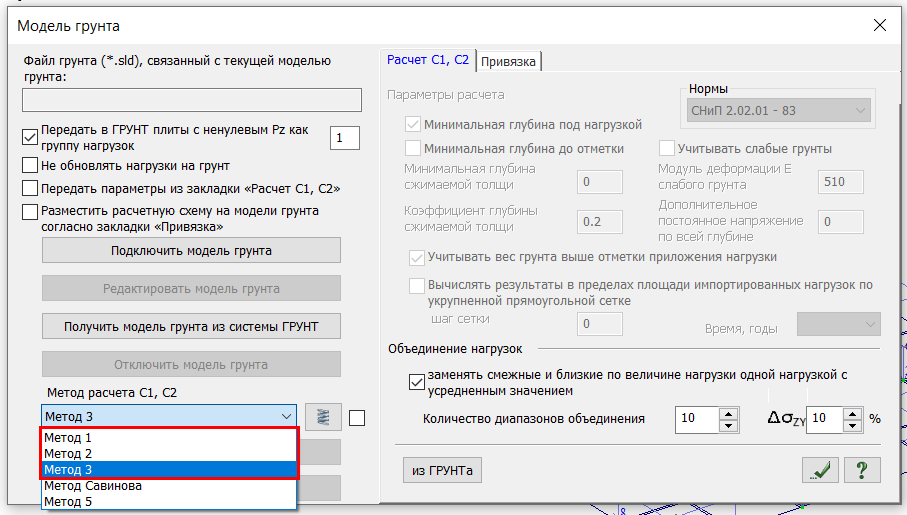Switch to the Привязка tab

pos(509,62)
